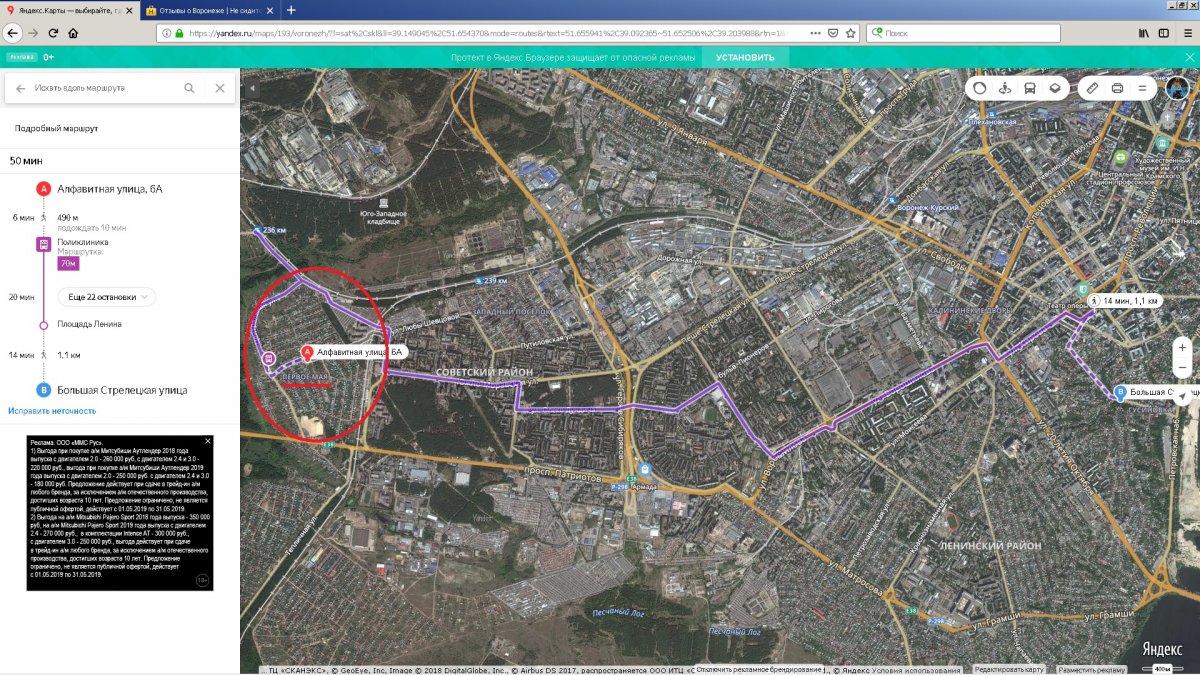Close the ММС Рус advertisement
Screen dimensions: 1200x675
click(x=207, y=441)
